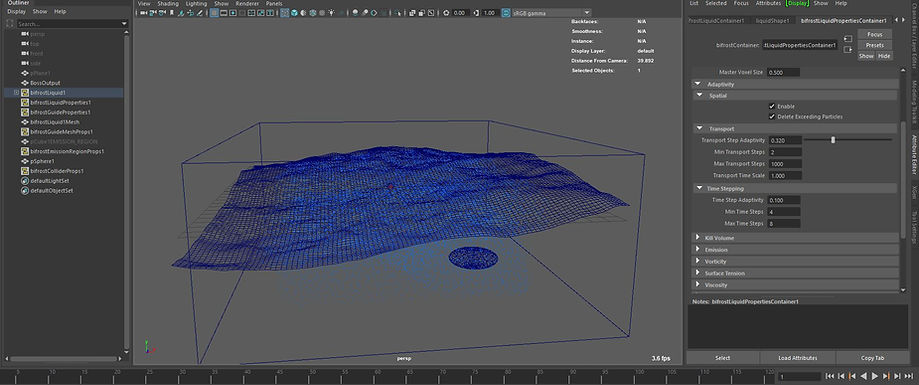Image resolution: width=919 pixels, height=385 pixels.
Task: Click the Master Voxel Size field
Action: [x=784, y=73]
